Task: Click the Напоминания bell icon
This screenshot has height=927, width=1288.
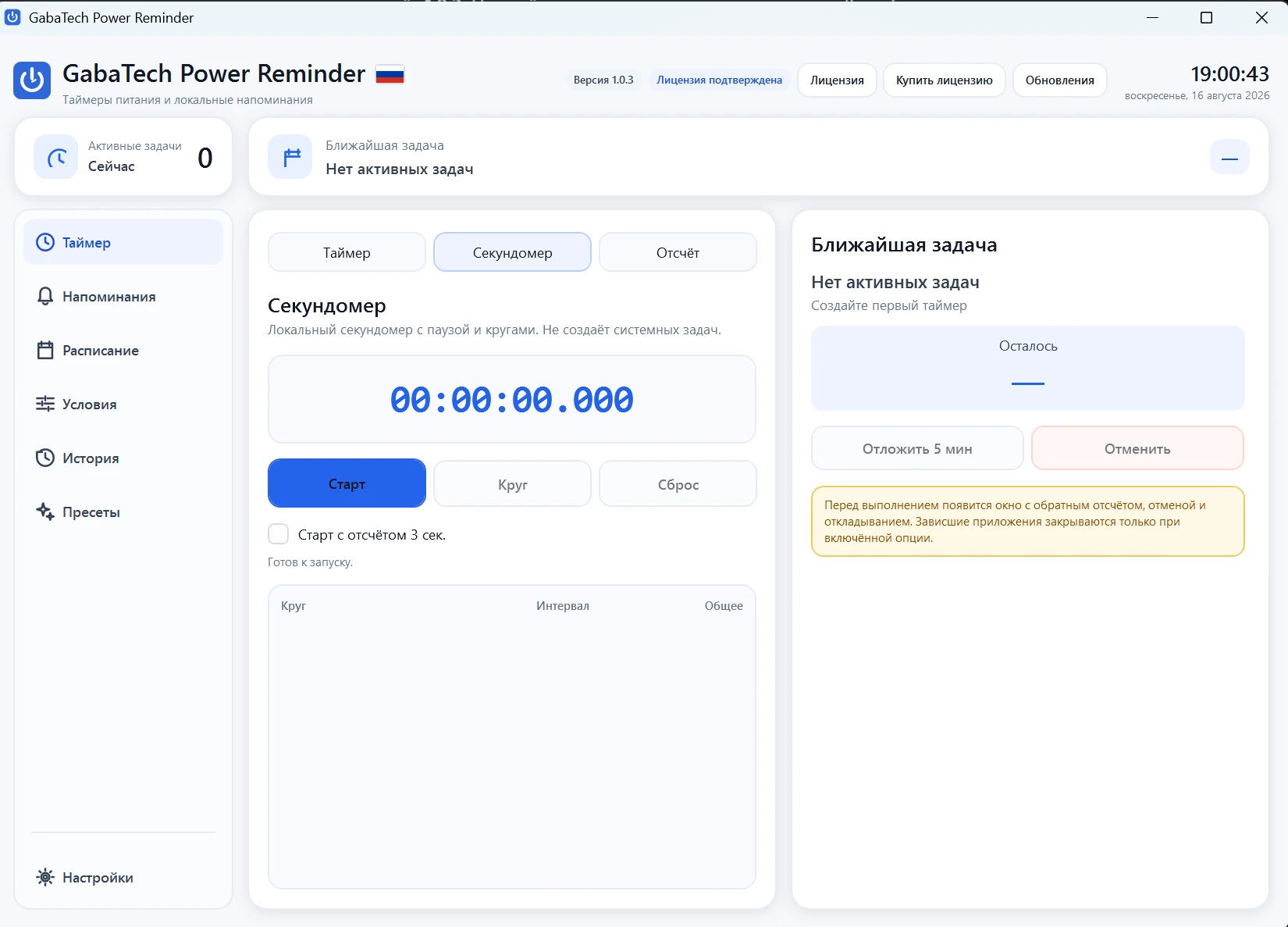Action: coord(45,296)
